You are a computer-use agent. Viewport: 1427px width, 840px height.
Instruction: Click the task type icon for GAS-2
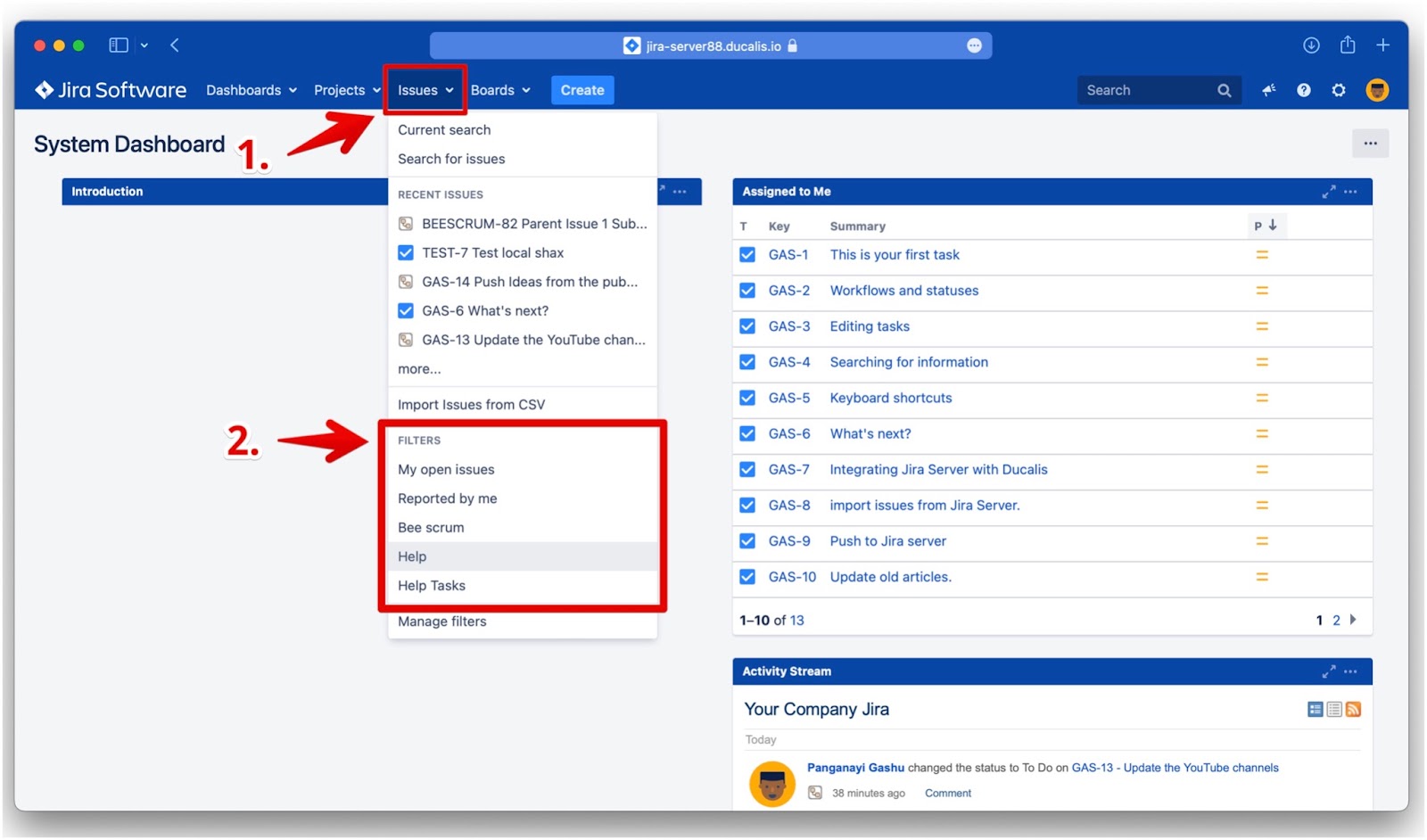(747, 290)
